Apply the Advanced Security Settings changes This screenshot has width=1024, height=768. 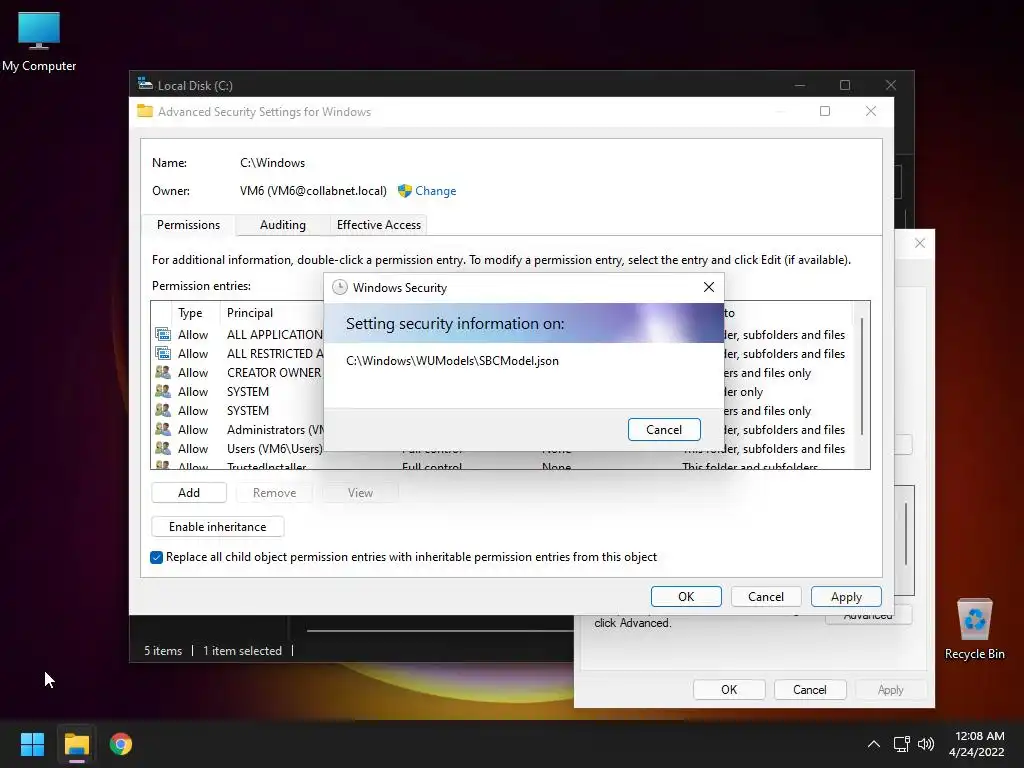click(846, 596)
